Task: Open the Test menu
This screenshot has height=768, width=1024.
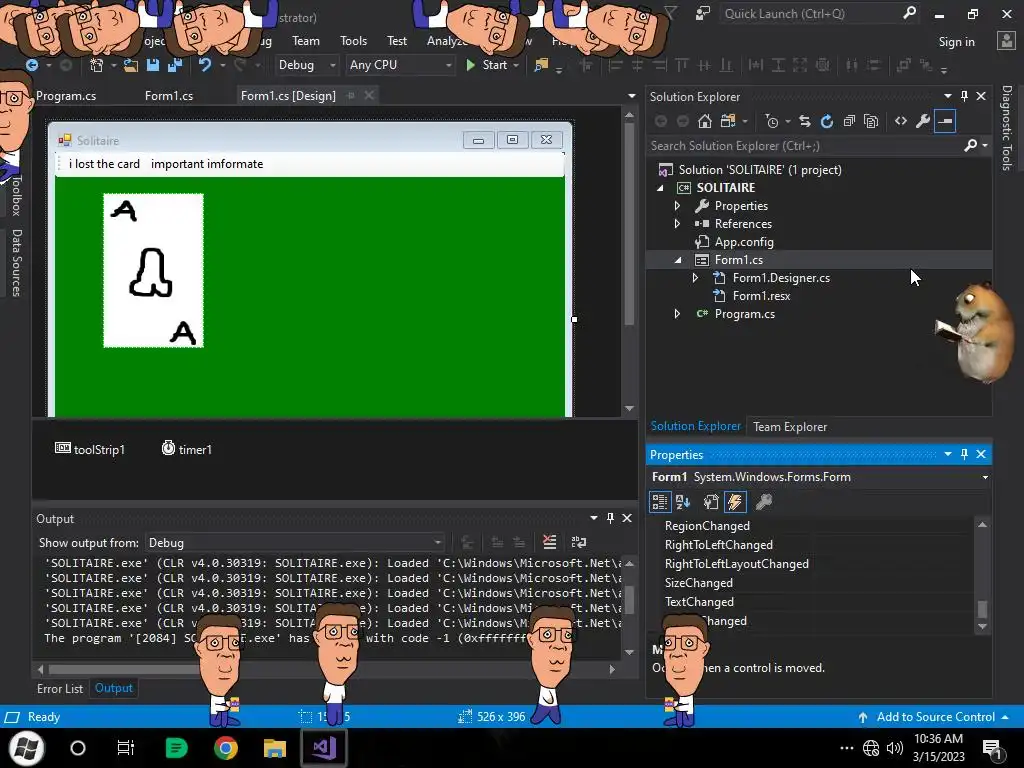Action: [x=396, y=40]
